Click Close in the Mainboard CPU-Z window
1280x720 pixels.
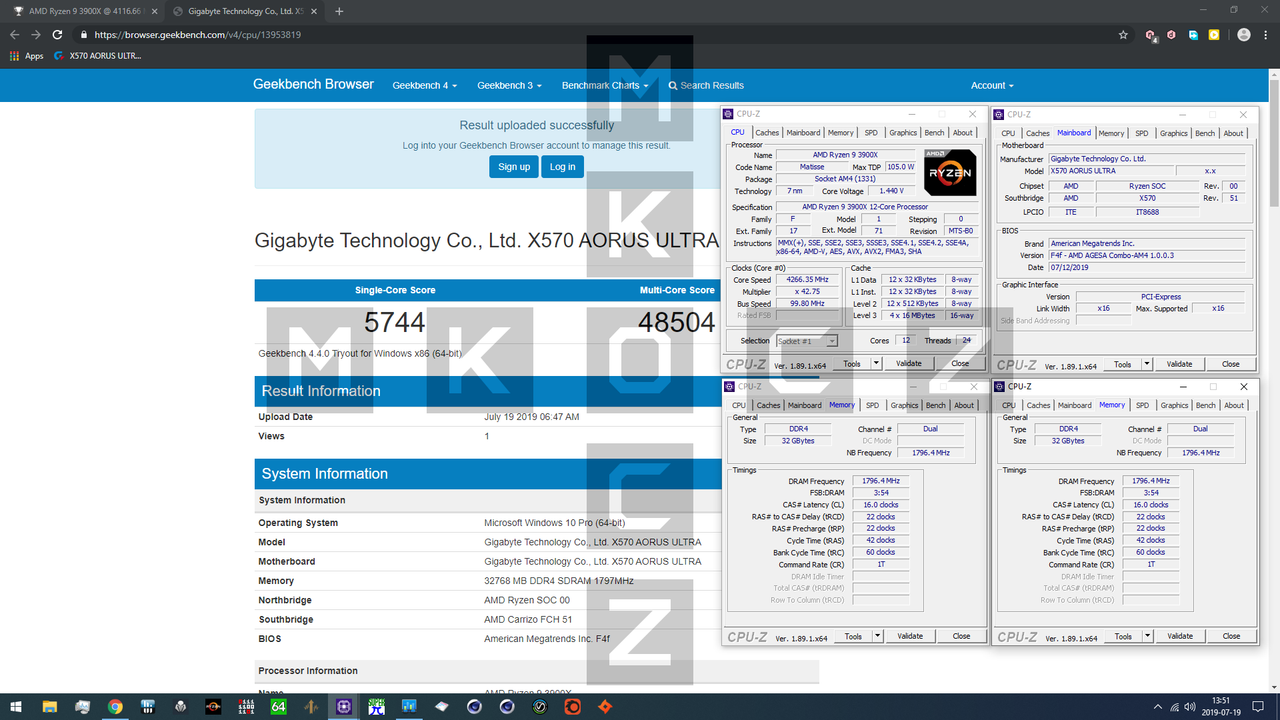point(1231,364)
